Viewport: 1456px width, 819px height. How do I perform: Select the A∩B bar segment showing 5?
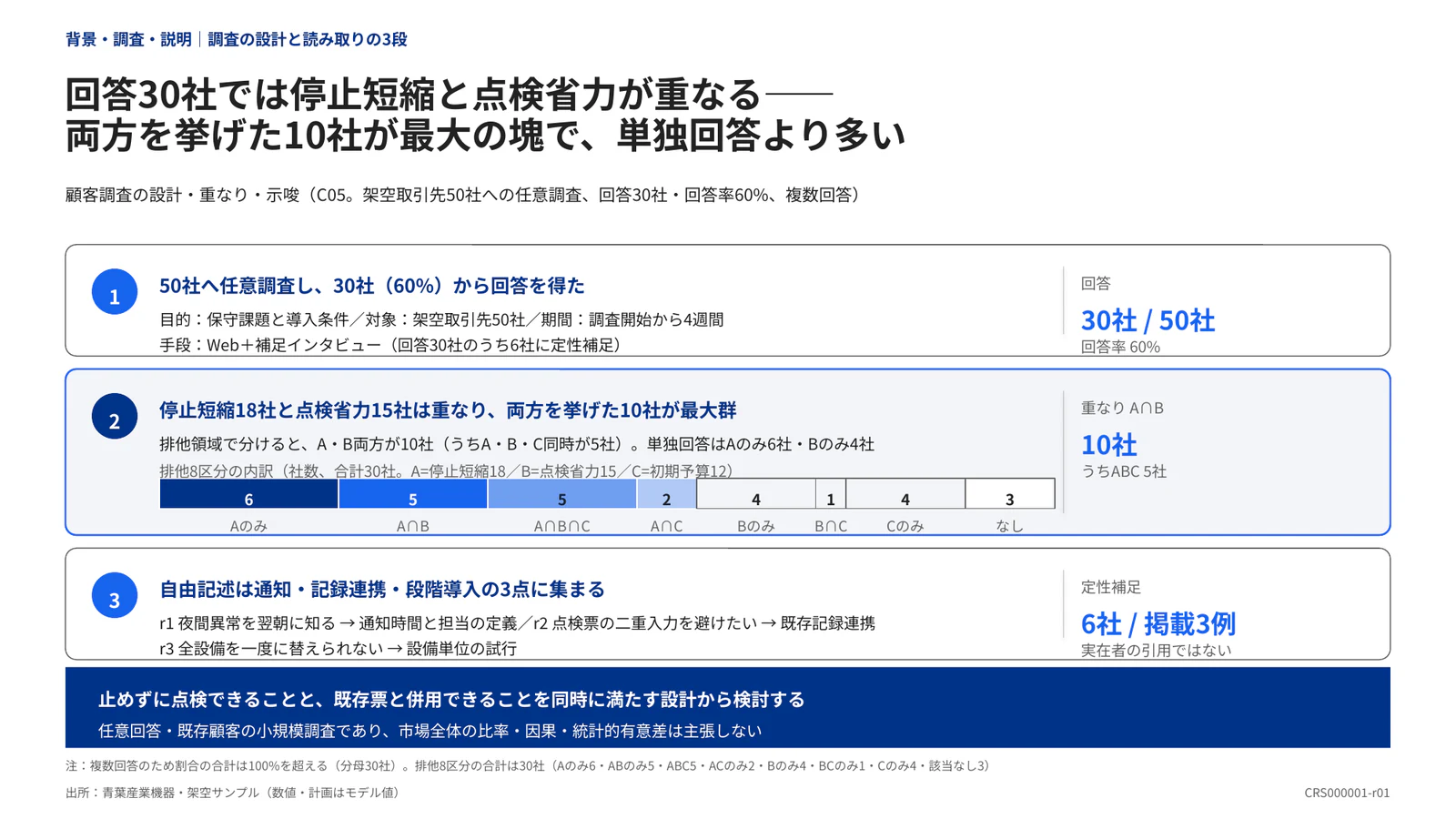412,494
